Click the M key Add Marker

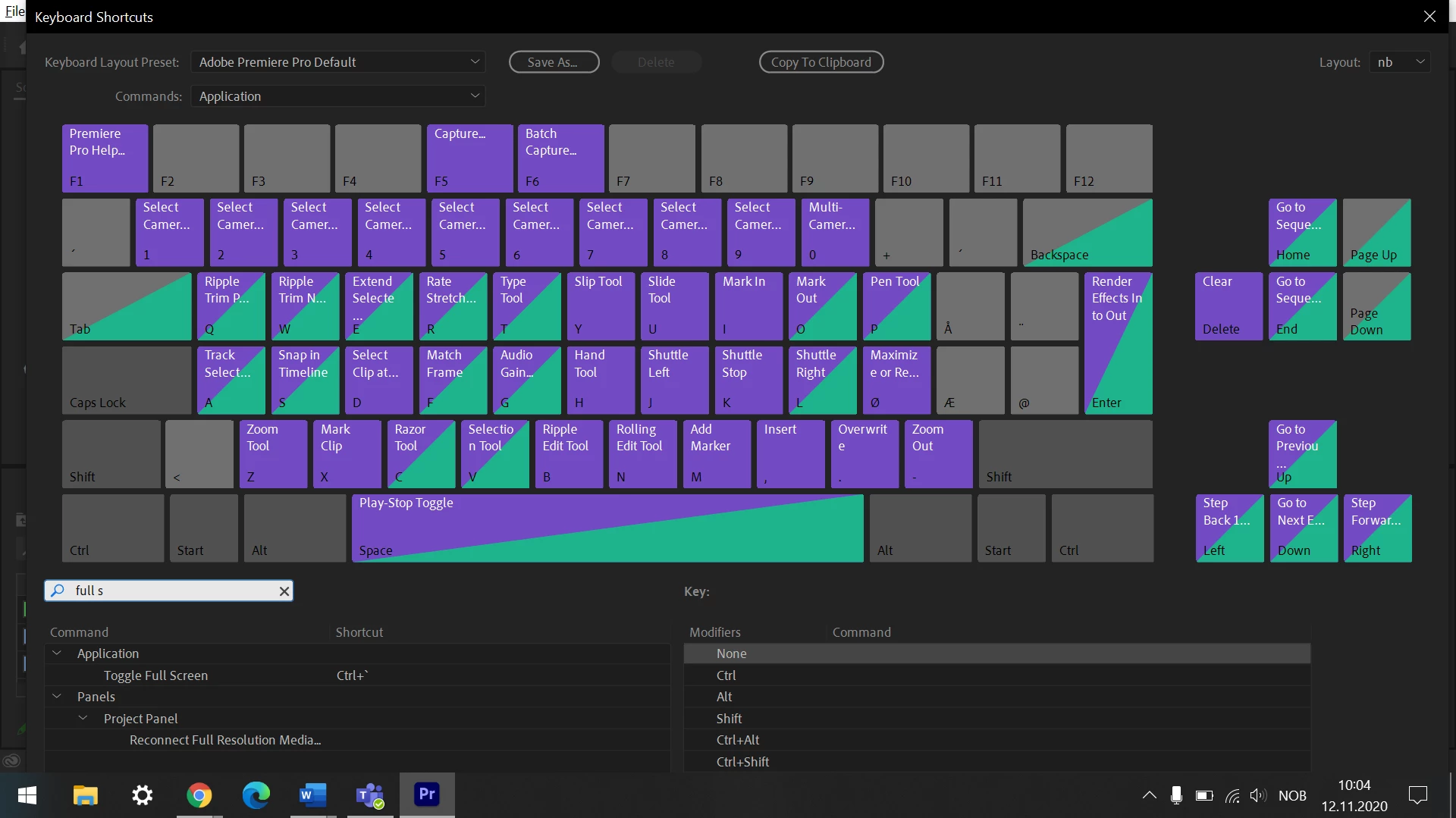[x=717, y=454]
